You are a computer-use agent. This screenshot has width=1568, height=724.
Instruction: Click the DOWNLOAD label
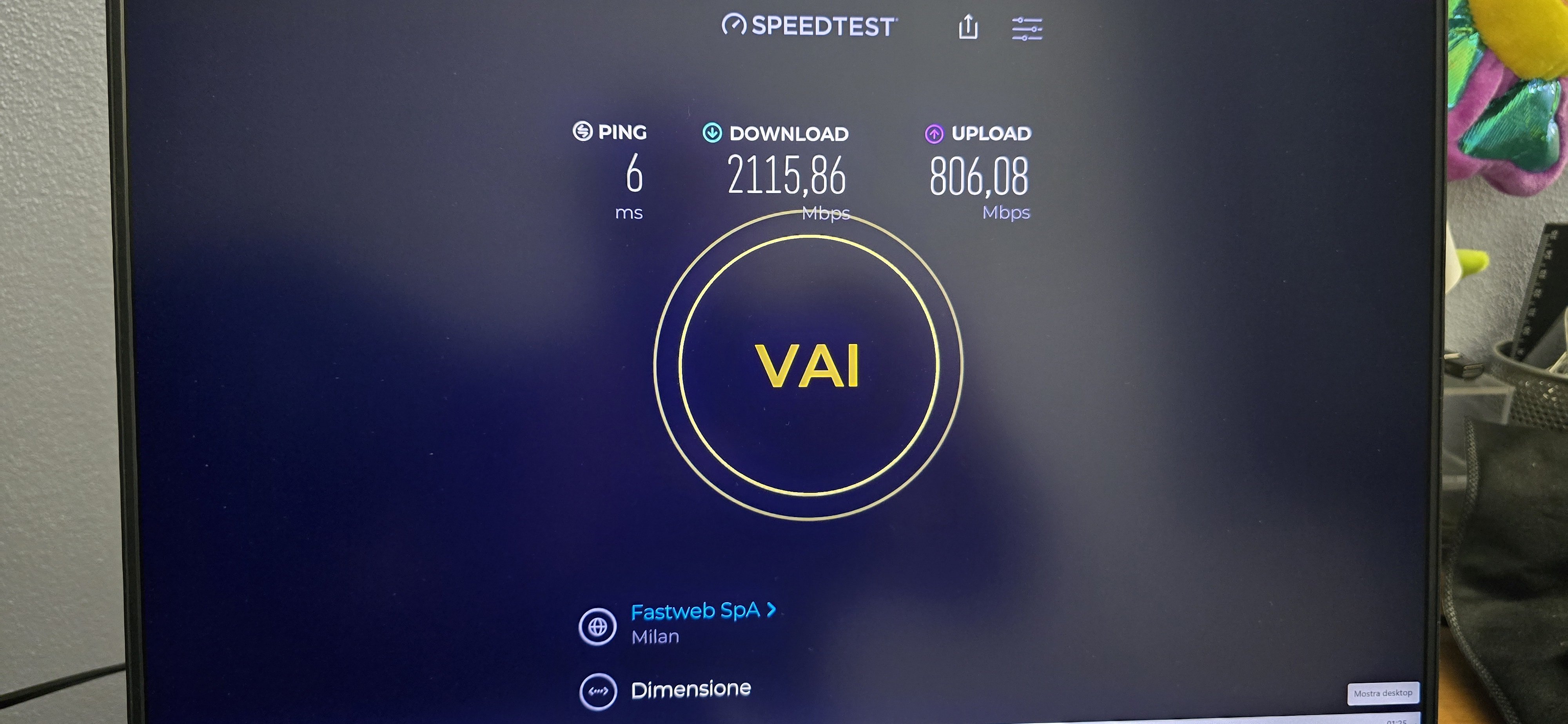pos(789,134)
